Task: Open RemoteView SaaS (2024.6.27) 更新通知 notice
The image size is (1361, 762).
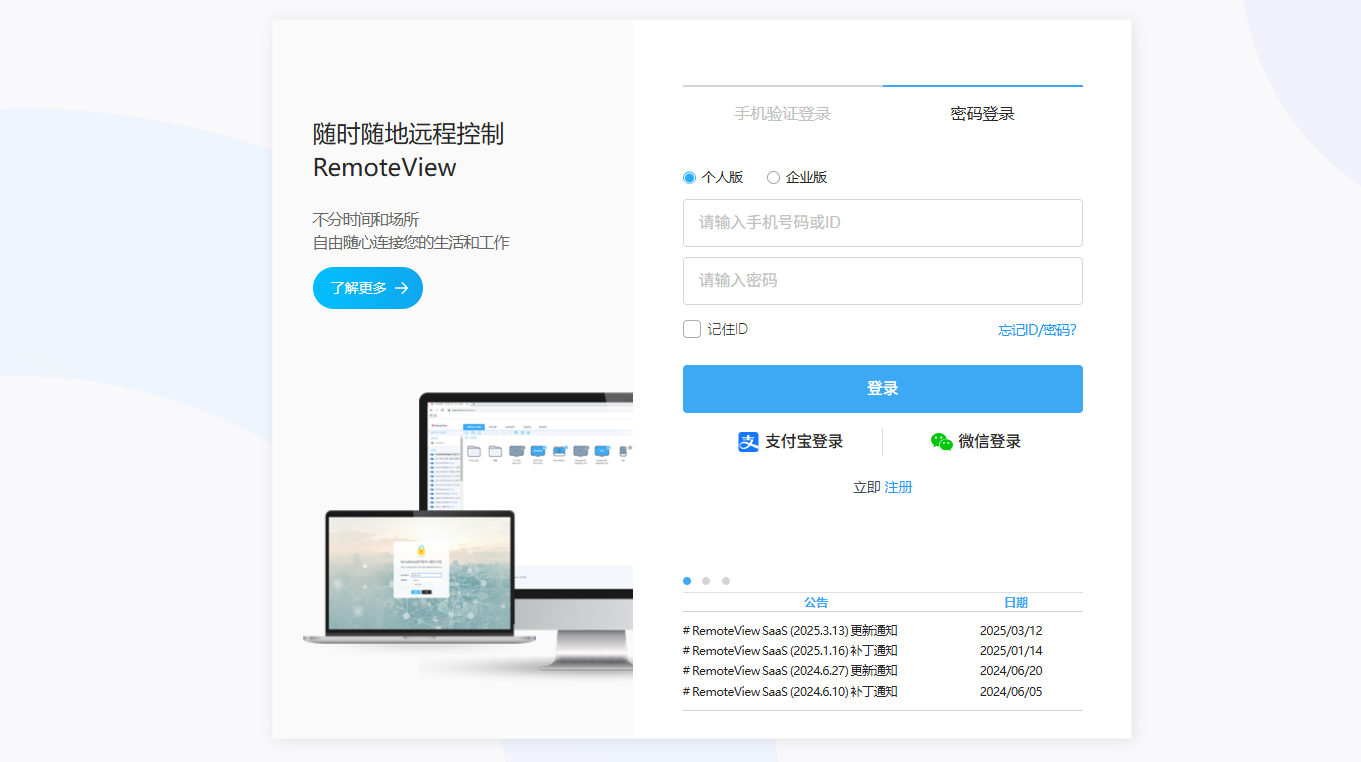Action: pos(790,671)
